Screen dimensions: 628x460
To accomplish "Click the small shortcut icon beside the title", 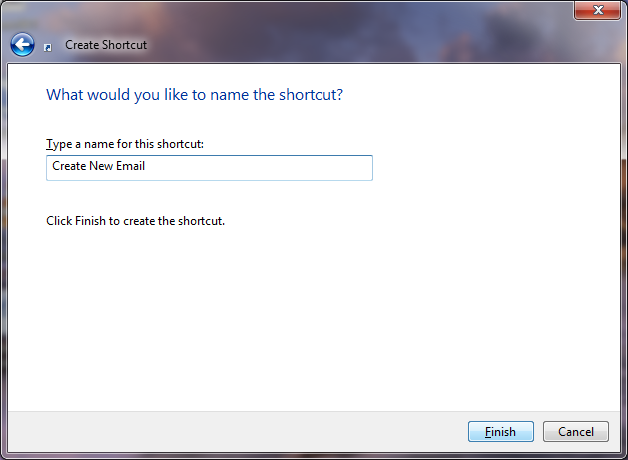I will click(x=48, y=46).
